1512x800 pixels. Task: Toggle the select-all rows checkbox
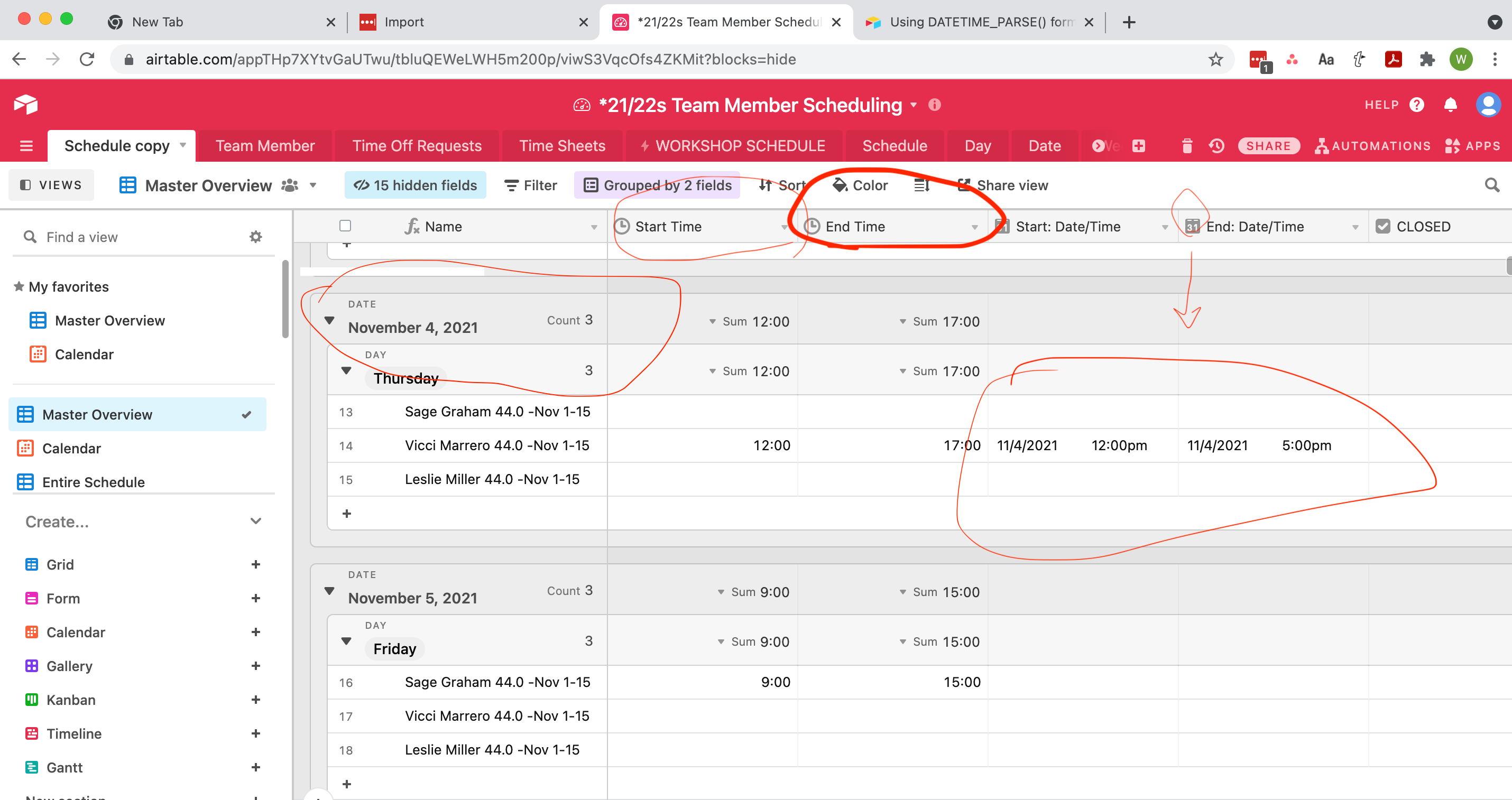coord(345,226)
